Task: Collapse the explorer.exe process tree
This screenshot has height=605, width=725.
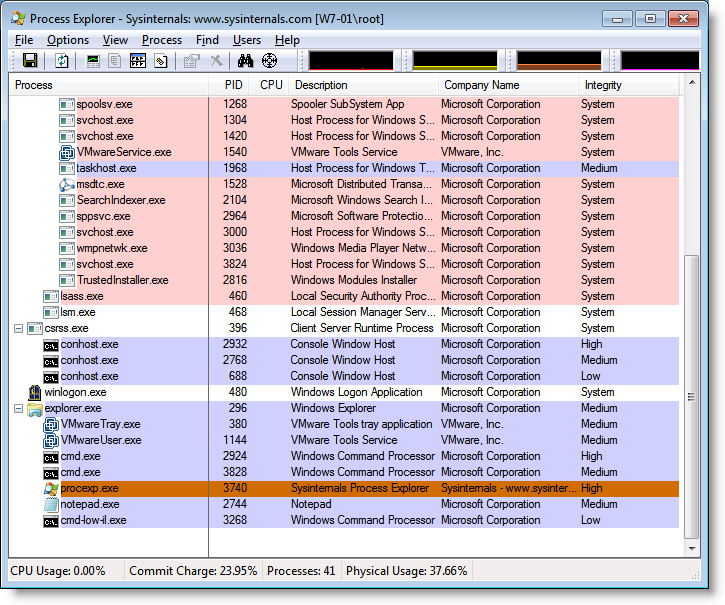Action: pyautogui.click(x=19, y=408)
